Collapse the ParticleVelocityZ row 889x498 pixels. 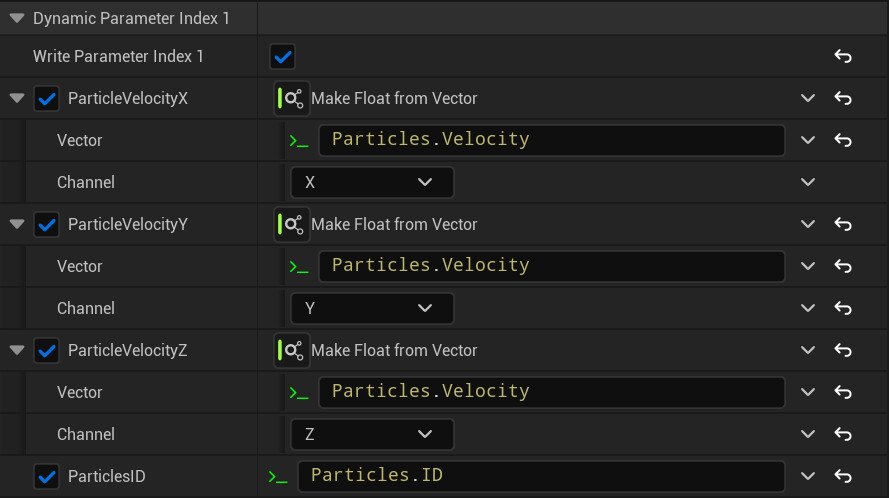[x=17, y=350]
